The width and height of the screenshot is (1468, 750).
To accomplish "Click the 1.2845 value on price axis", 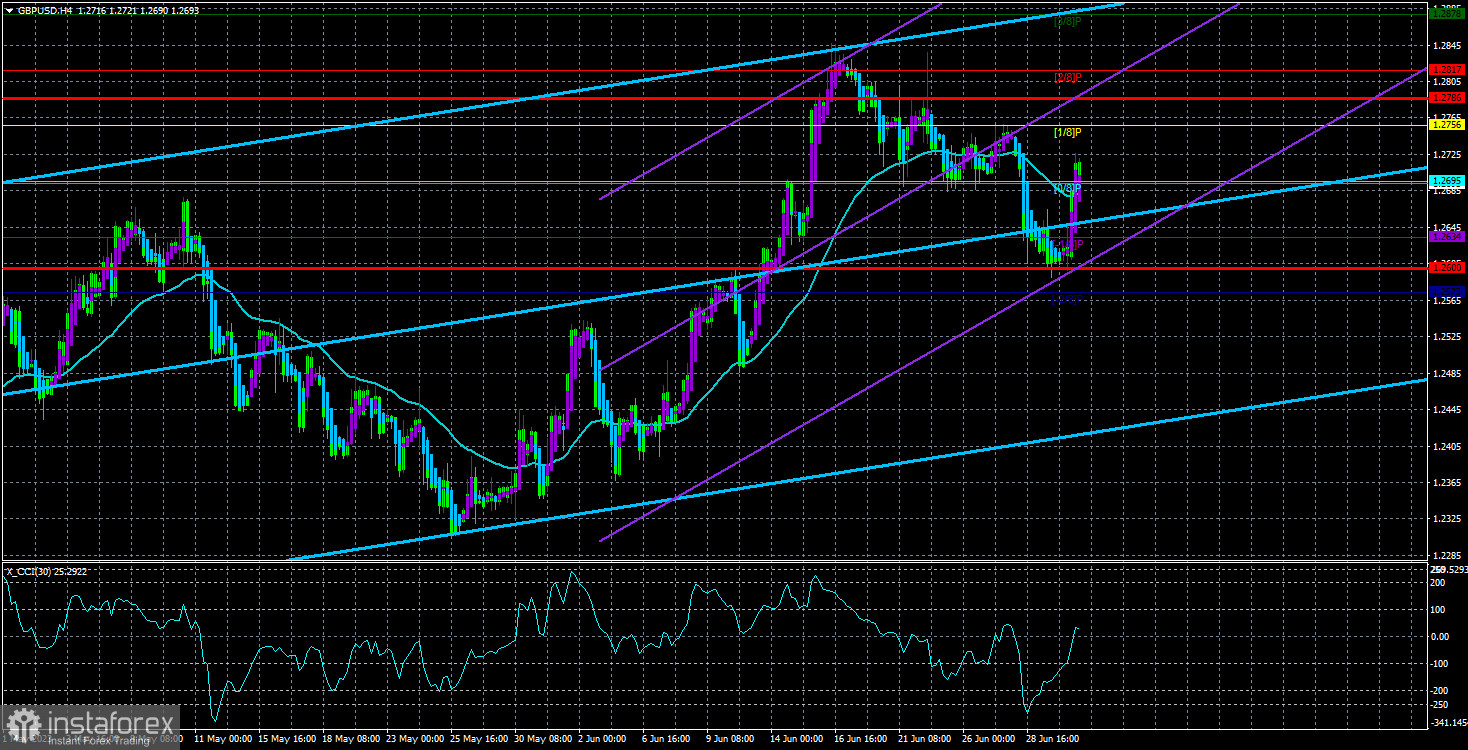I will [x=1447, y=46].
